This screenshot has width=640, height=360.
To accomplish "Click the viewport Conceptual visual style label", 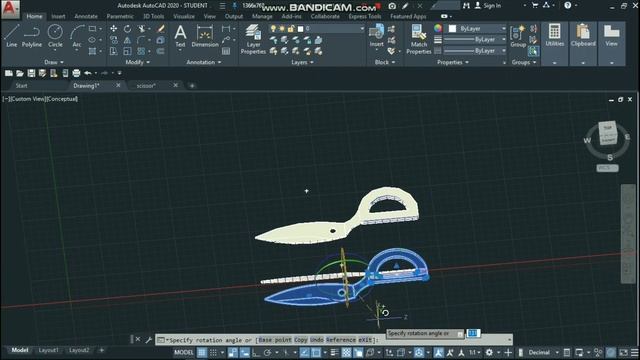I will tap(62, 99).
